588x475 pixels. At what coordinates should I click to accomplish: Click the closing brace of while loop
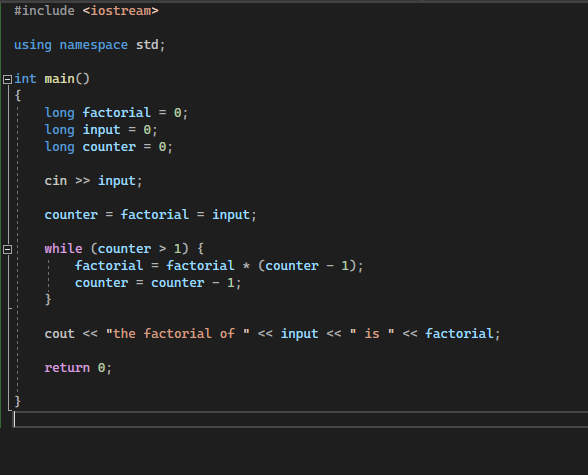point(48,300)
